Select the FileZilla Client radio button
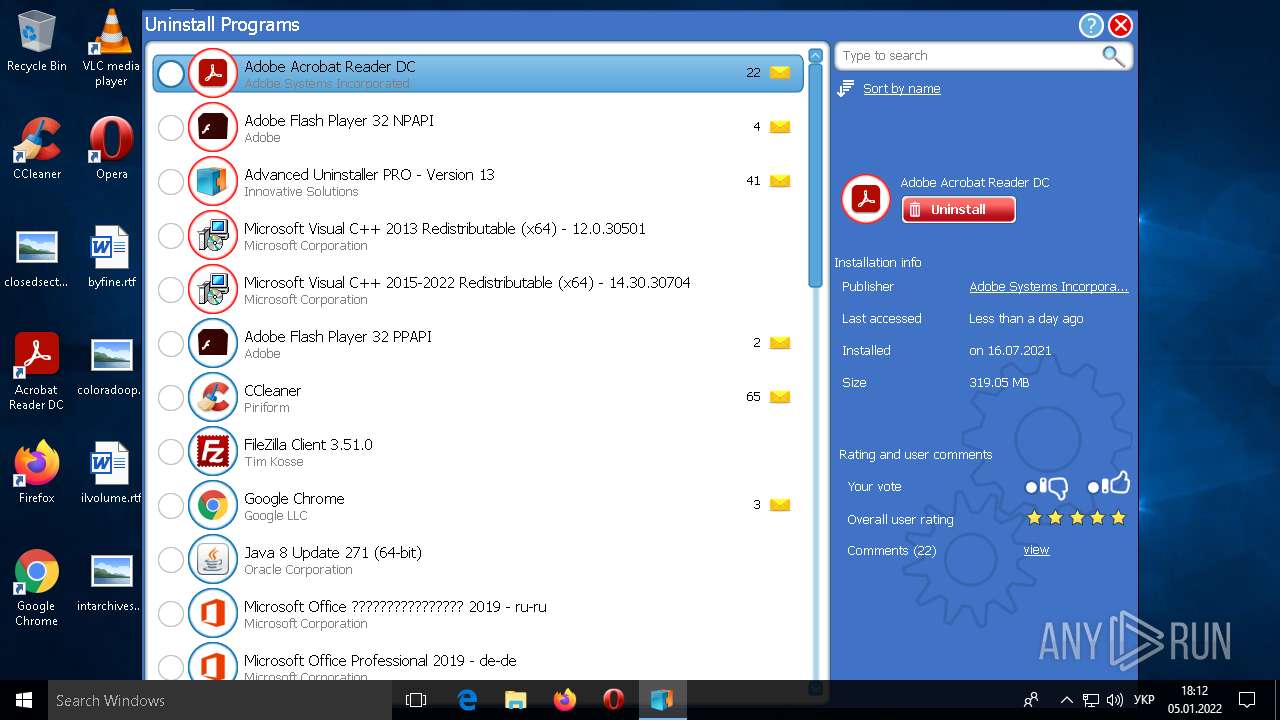1280x720 pixels. [171, 451]
